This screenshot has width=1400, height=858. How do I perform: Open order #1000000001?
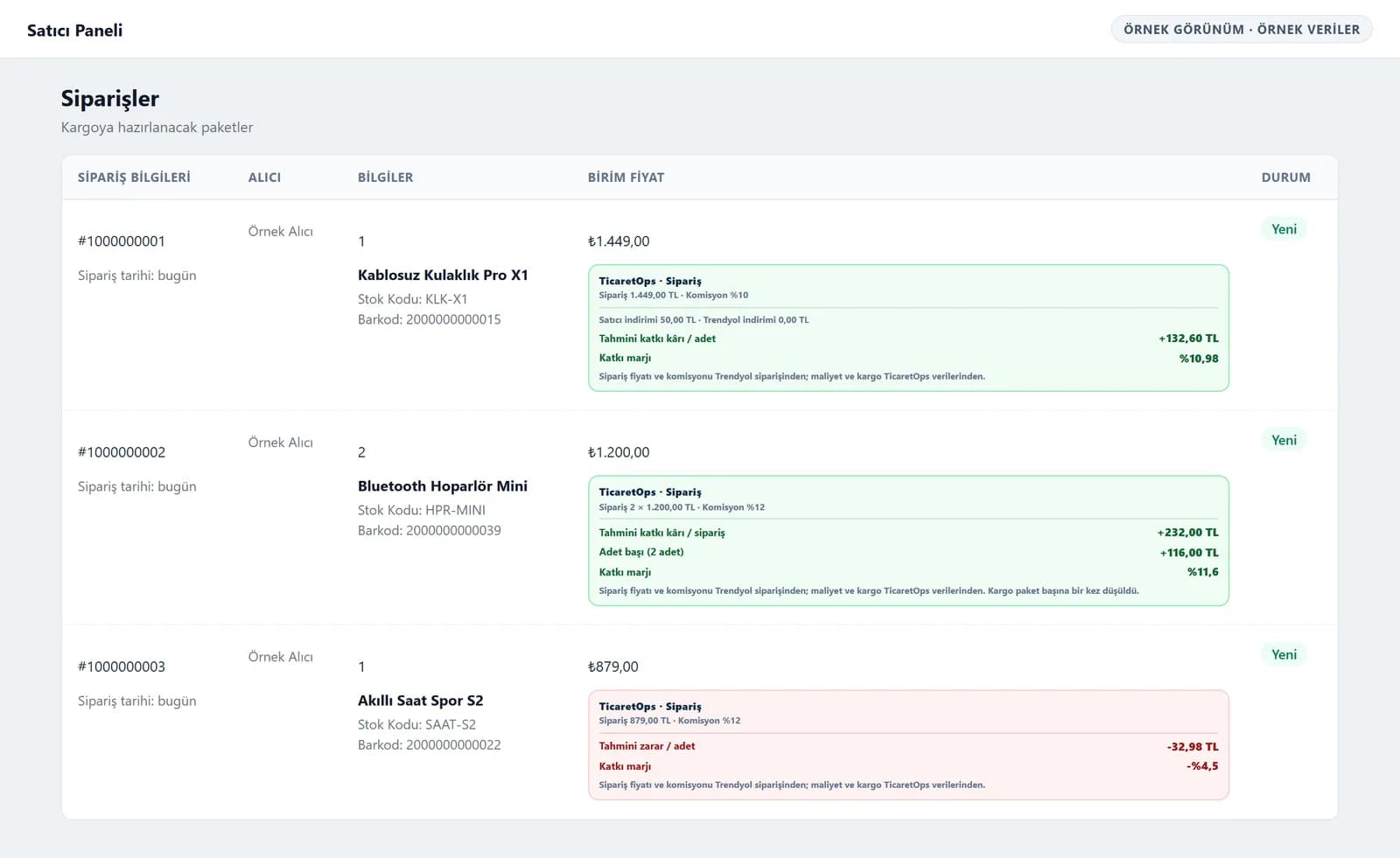coord(122,241)
